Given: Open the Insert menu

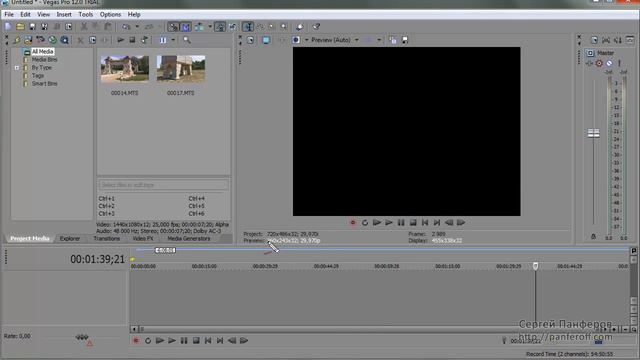Looking at the screenshot, I should tap(64, 14).
